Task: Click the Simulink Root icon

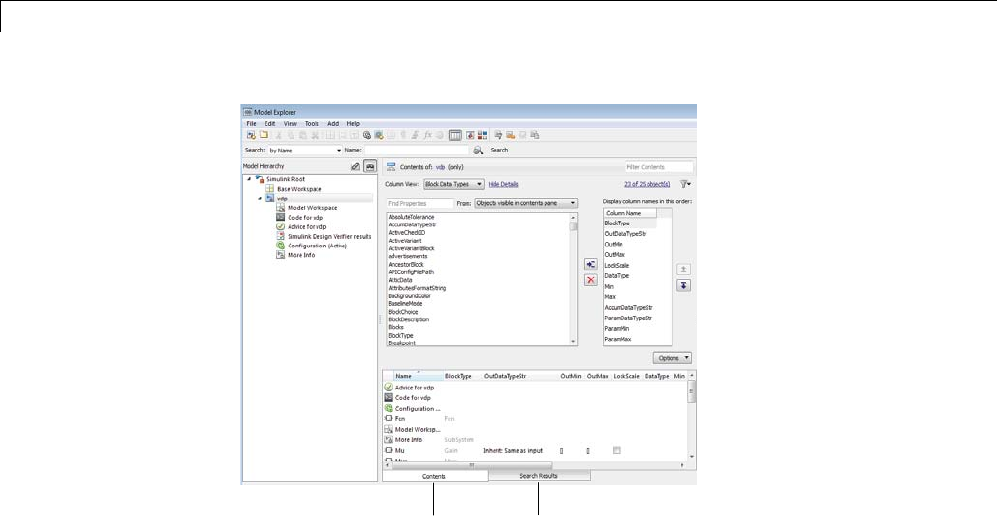Action: (259, 179)
